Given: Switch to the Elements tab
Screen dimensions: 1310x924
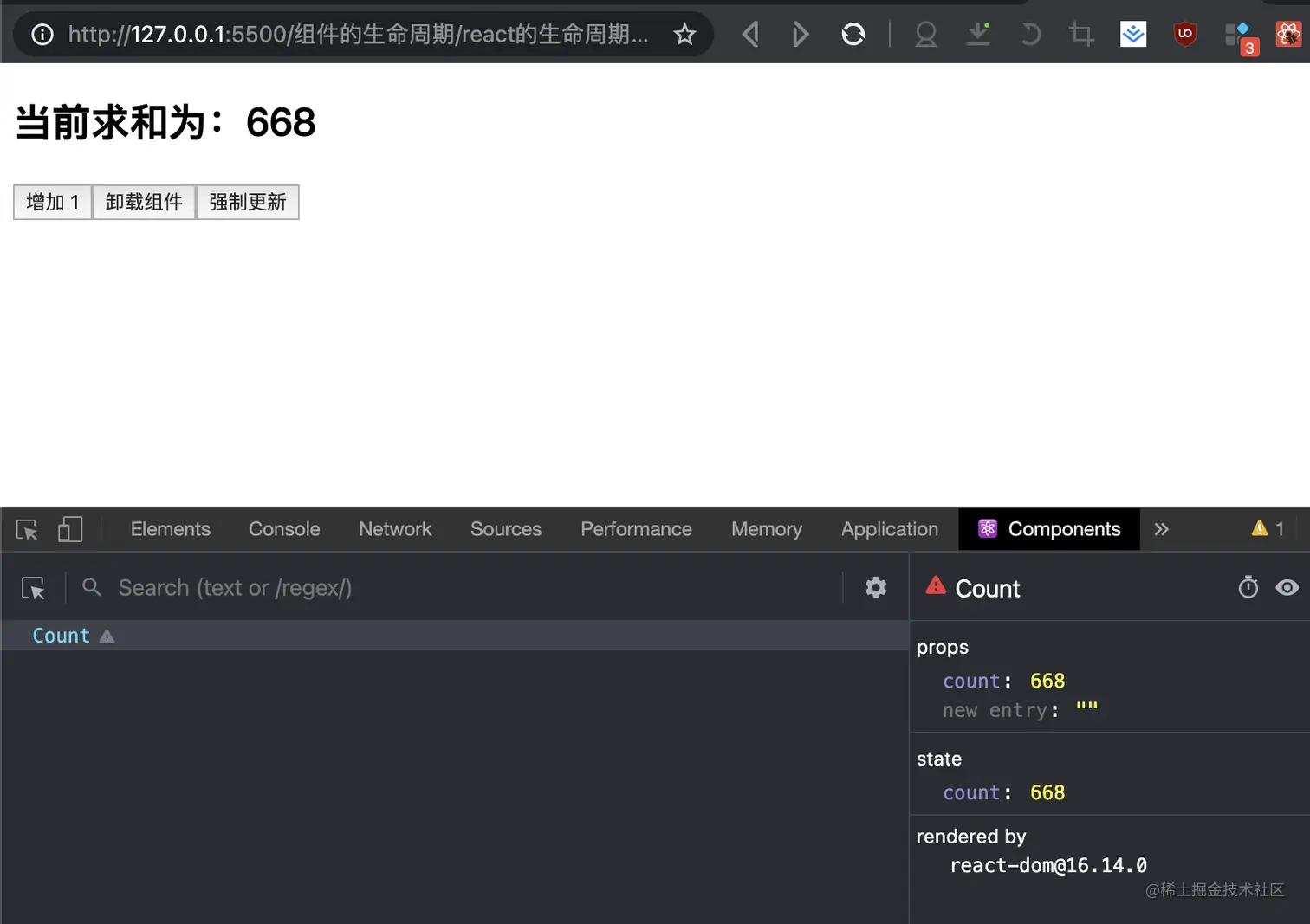Looking at the screenshot, I should pyautogui.click(x=171, y=529).
